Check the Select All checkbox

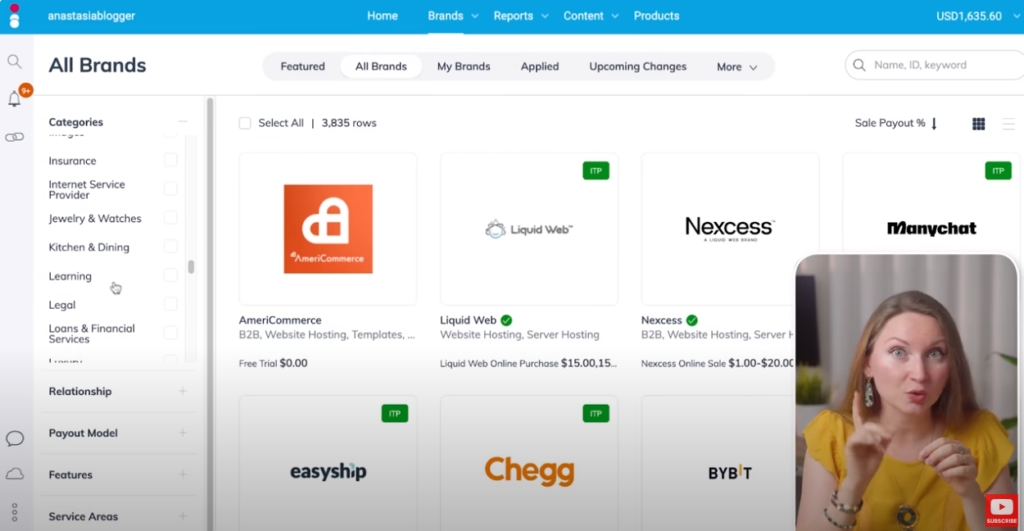[x=245, y=123]
